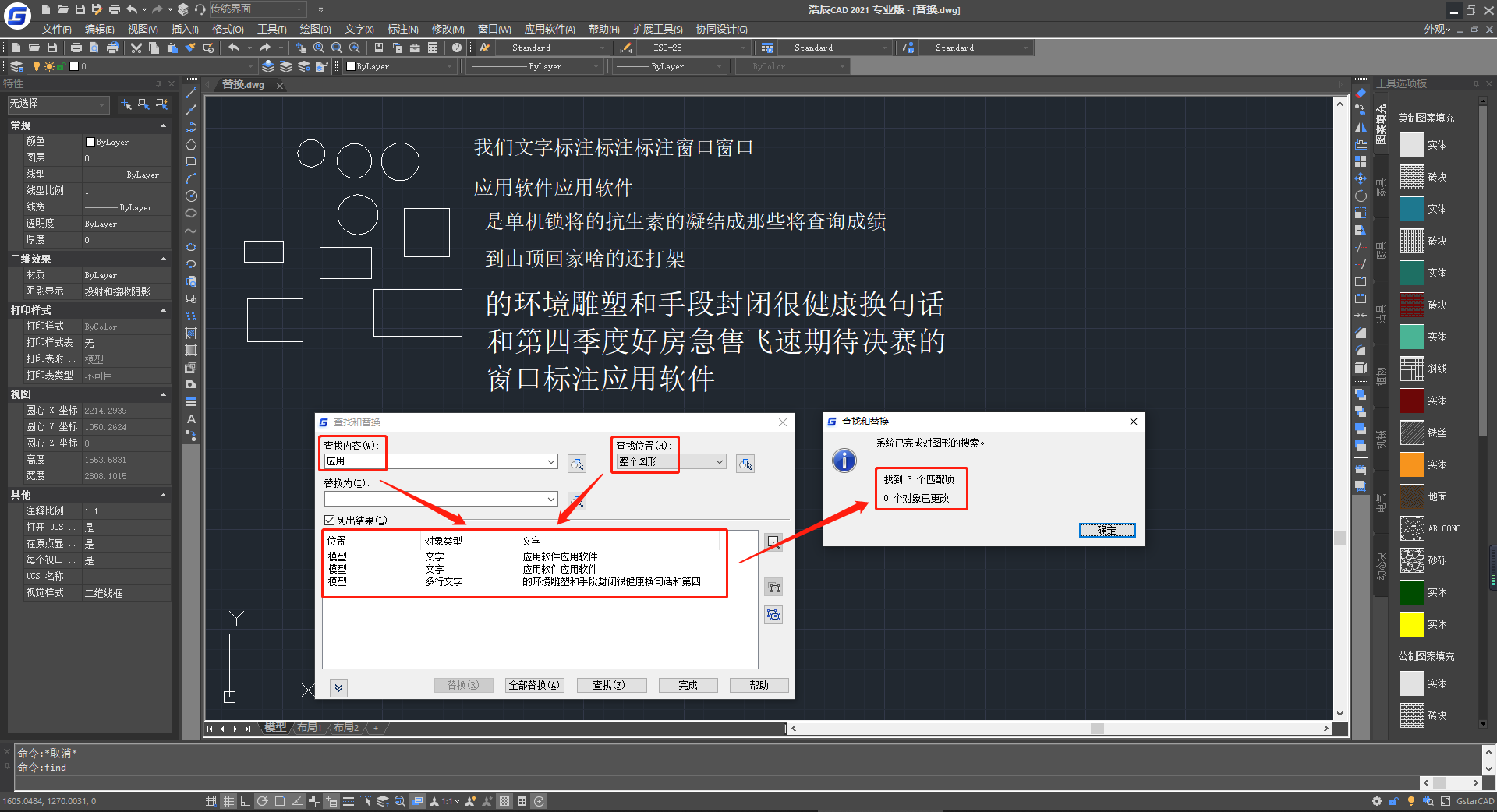Click the select-objects pick icon beside 查找内容

point(578,464)
